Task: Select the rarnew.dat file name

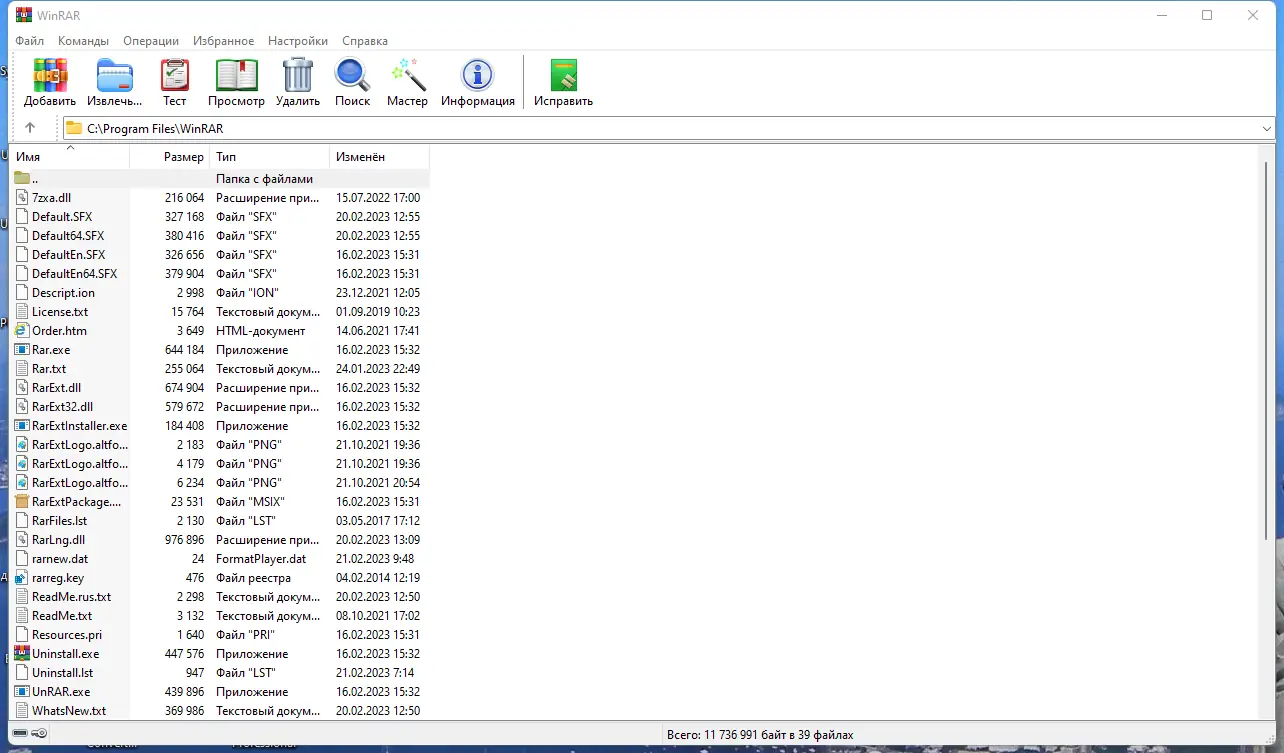Action: tap(60, 559)
